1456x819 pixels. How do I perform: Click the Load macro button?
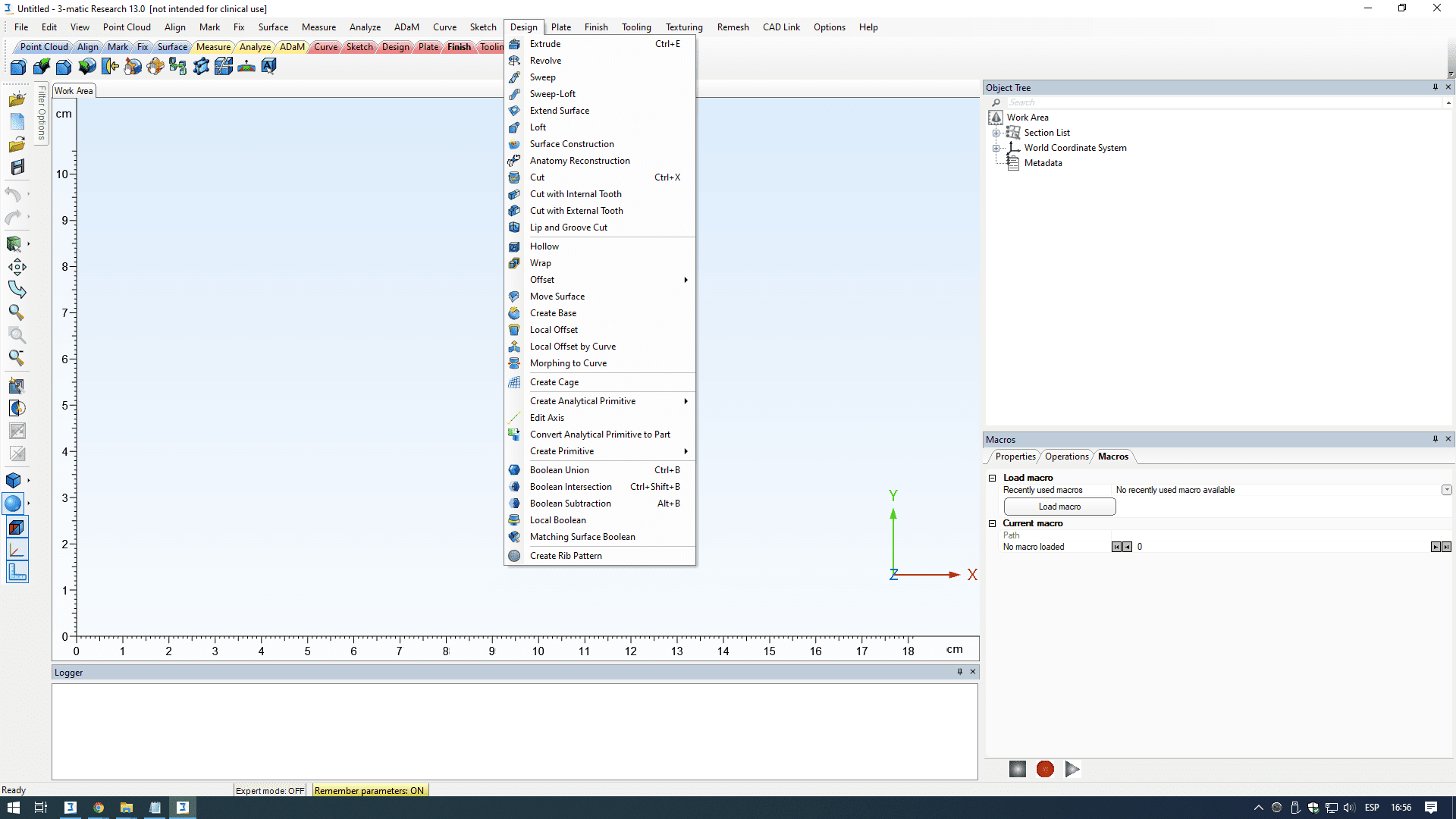pos(1059,507)
